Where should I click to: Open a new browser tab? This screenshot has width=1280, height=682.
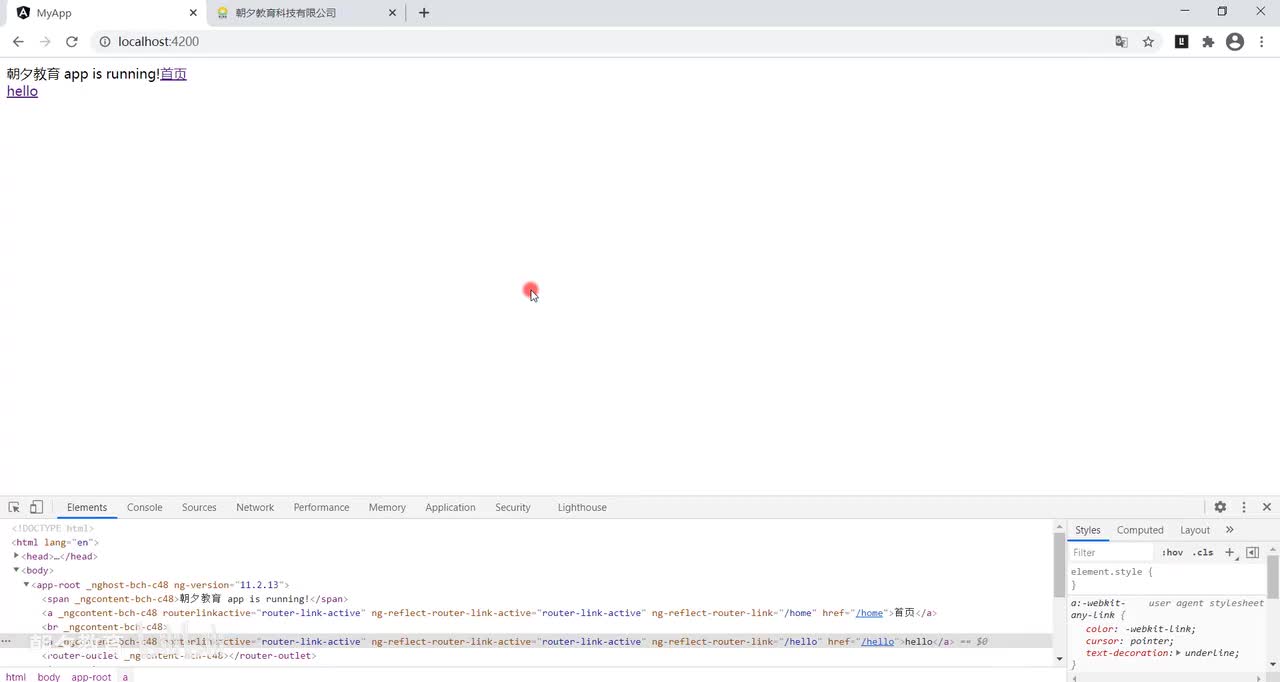[x=424, y=13]
